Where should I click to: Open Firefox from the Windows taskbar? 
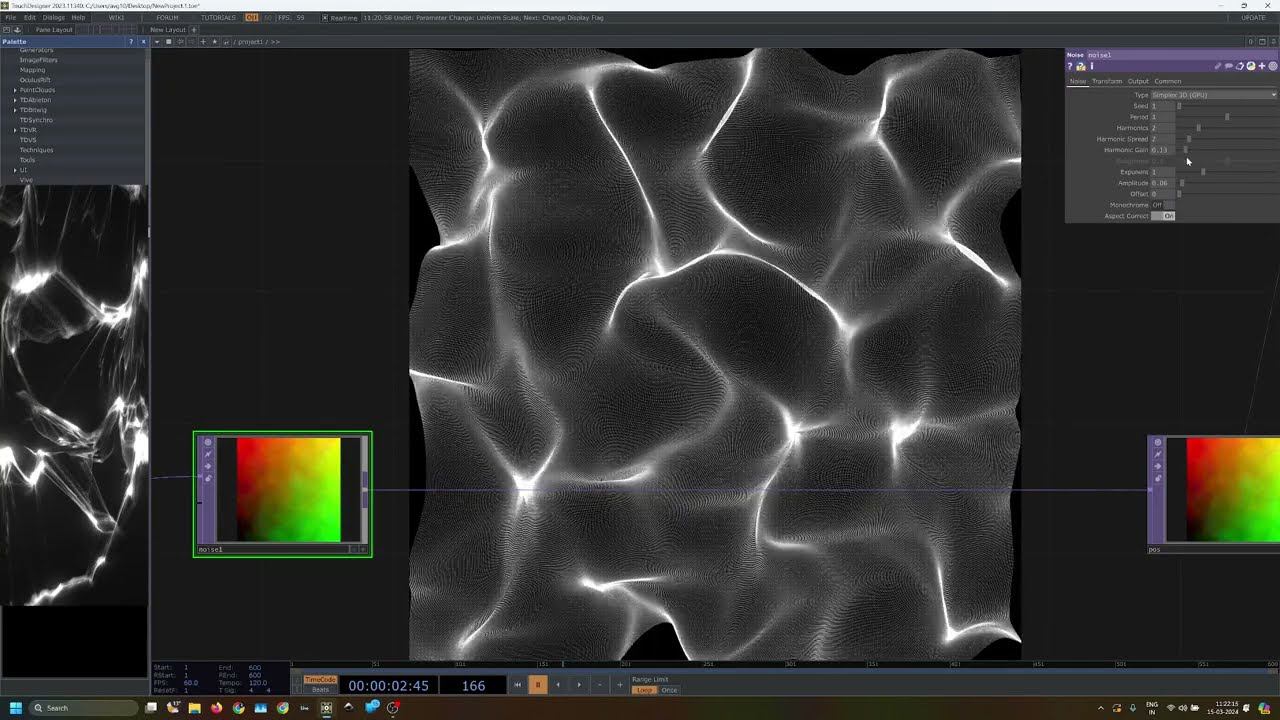tap(216, 708)
